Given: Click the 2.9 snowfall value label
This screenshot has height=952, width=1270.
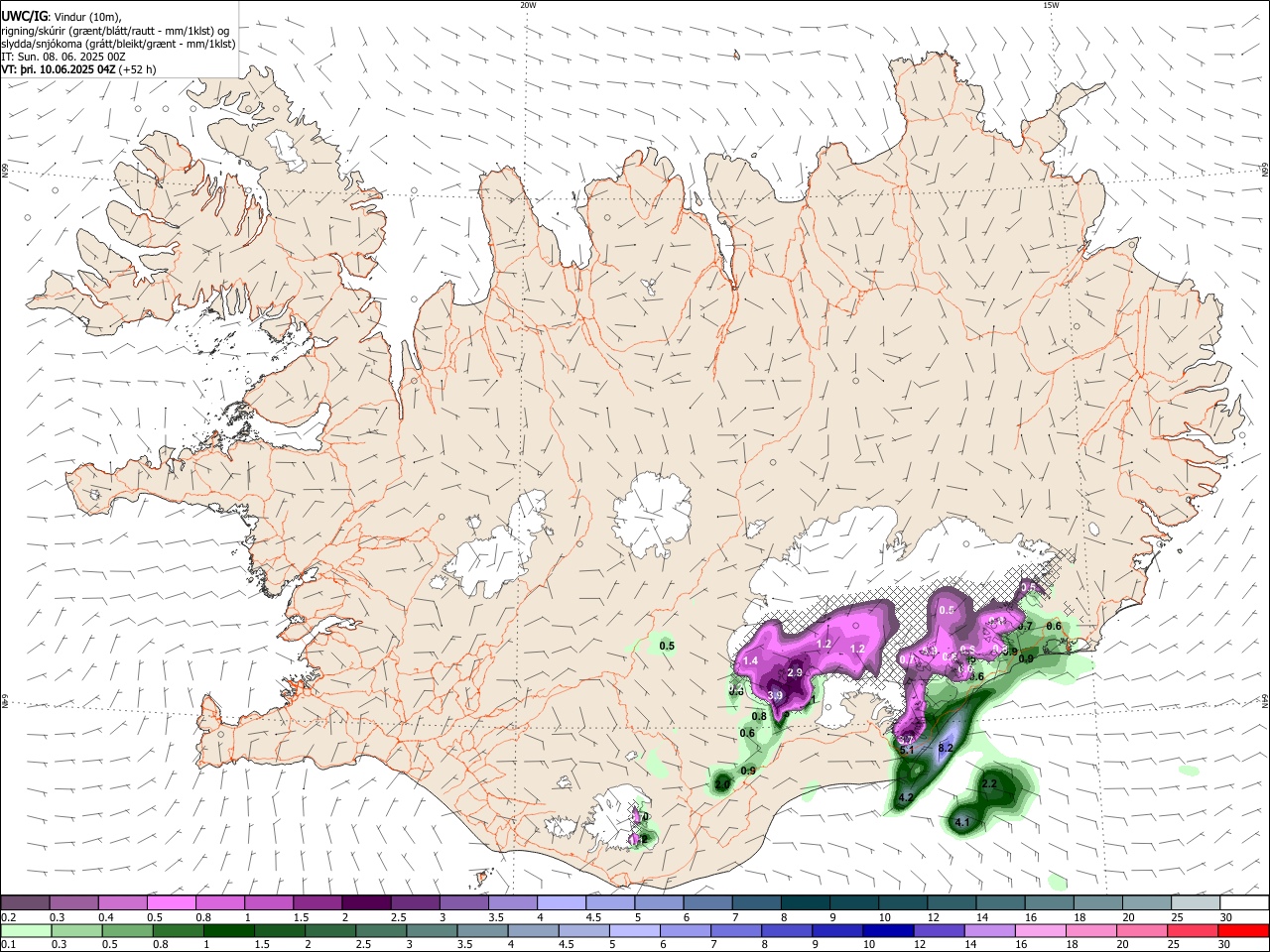Looking at the screenshot, I should [794, 672].
